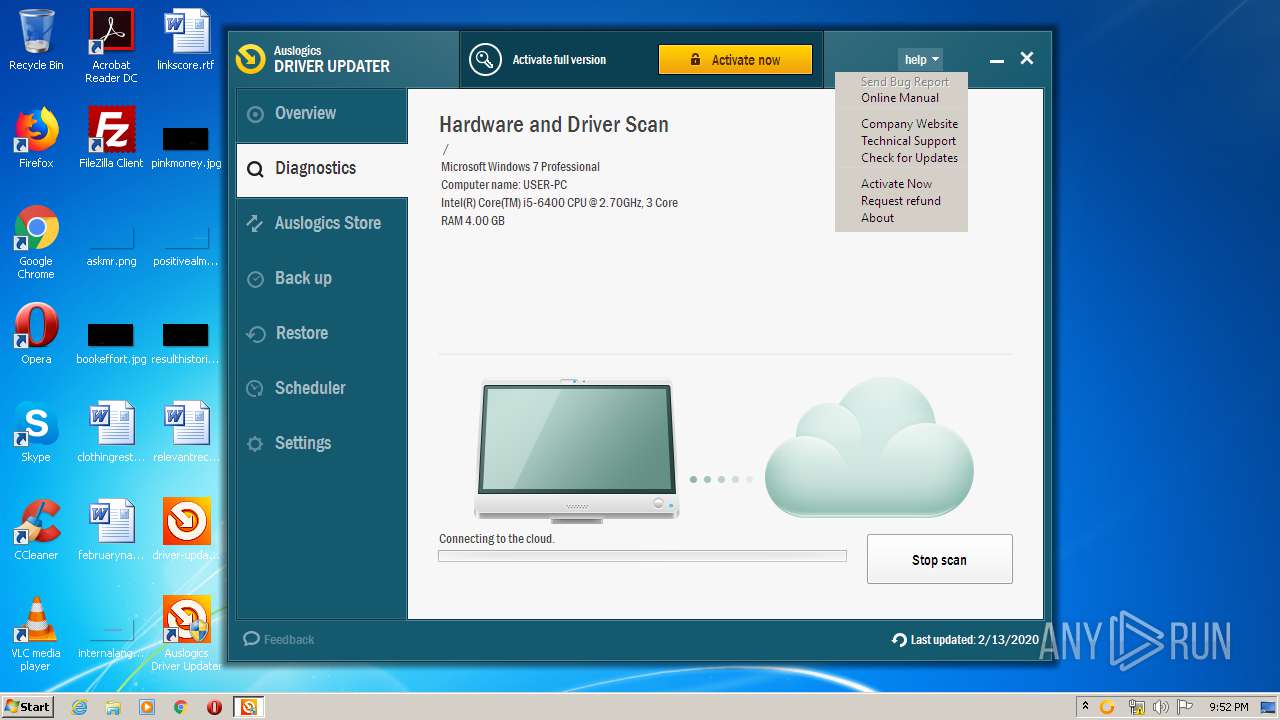Select Online Manual from help menu

click(900, 98)
